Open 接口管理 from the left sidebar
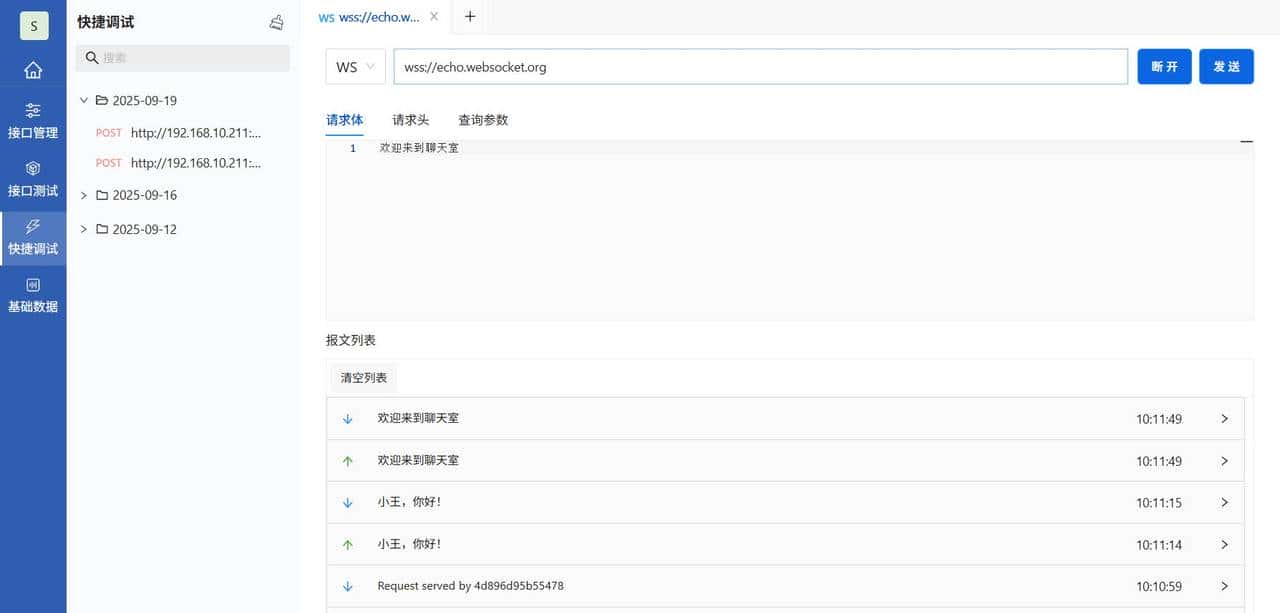Screen dimensions: 1280x613 33,120
